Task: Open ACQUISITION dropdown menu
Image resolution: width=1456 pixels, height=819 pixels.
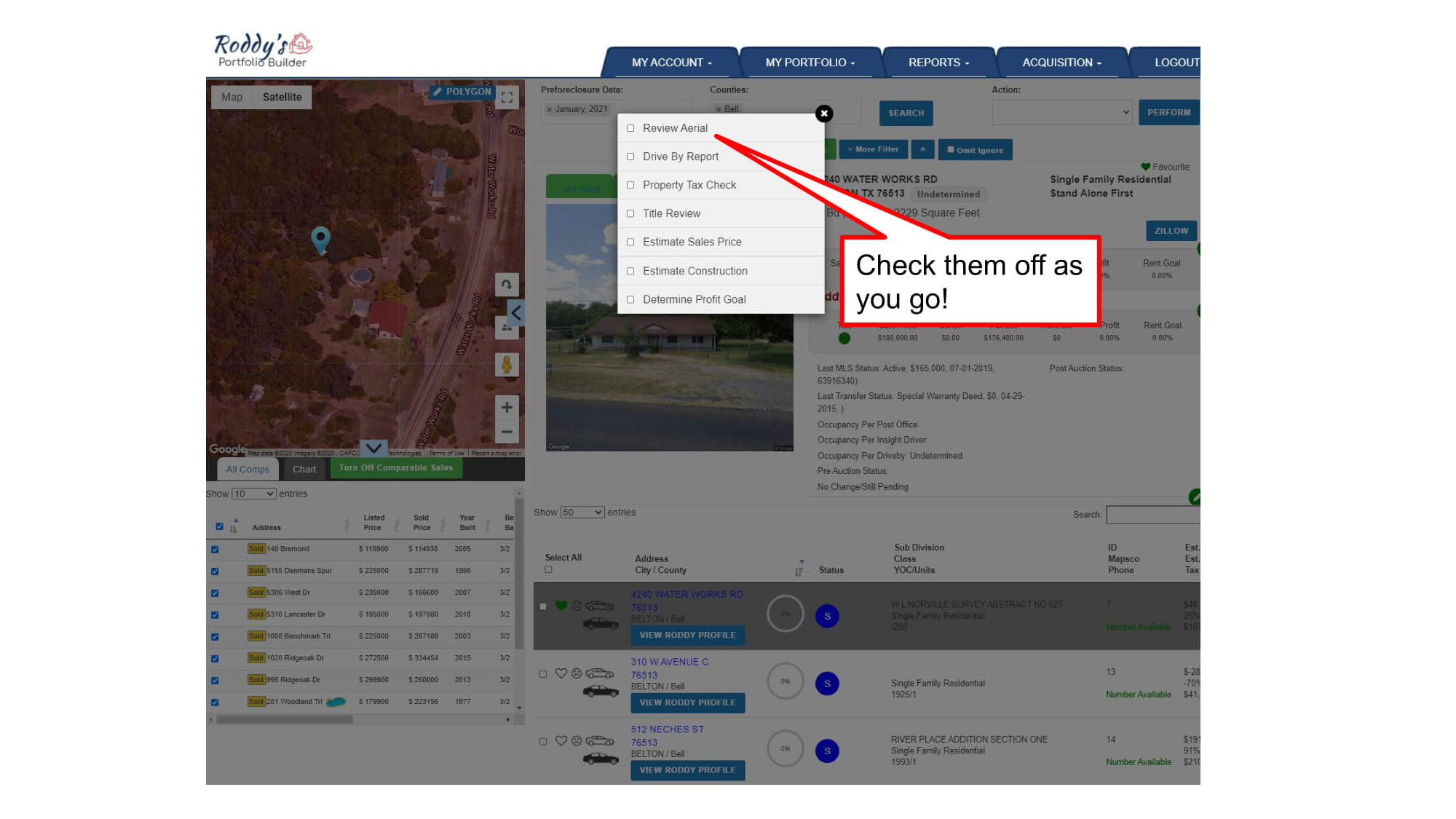Action: 1061,63
